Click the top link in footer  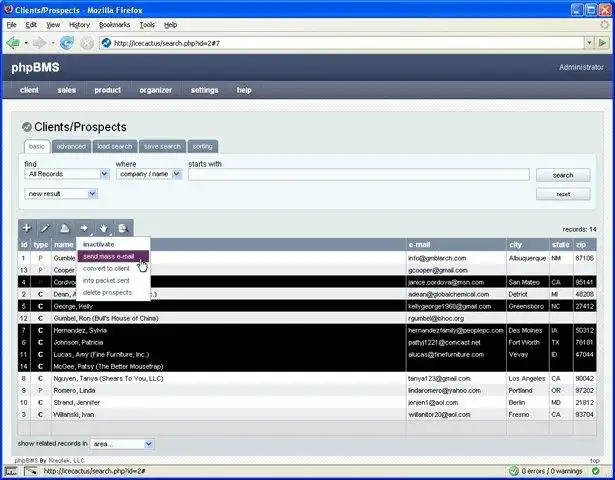pos(595,460)
